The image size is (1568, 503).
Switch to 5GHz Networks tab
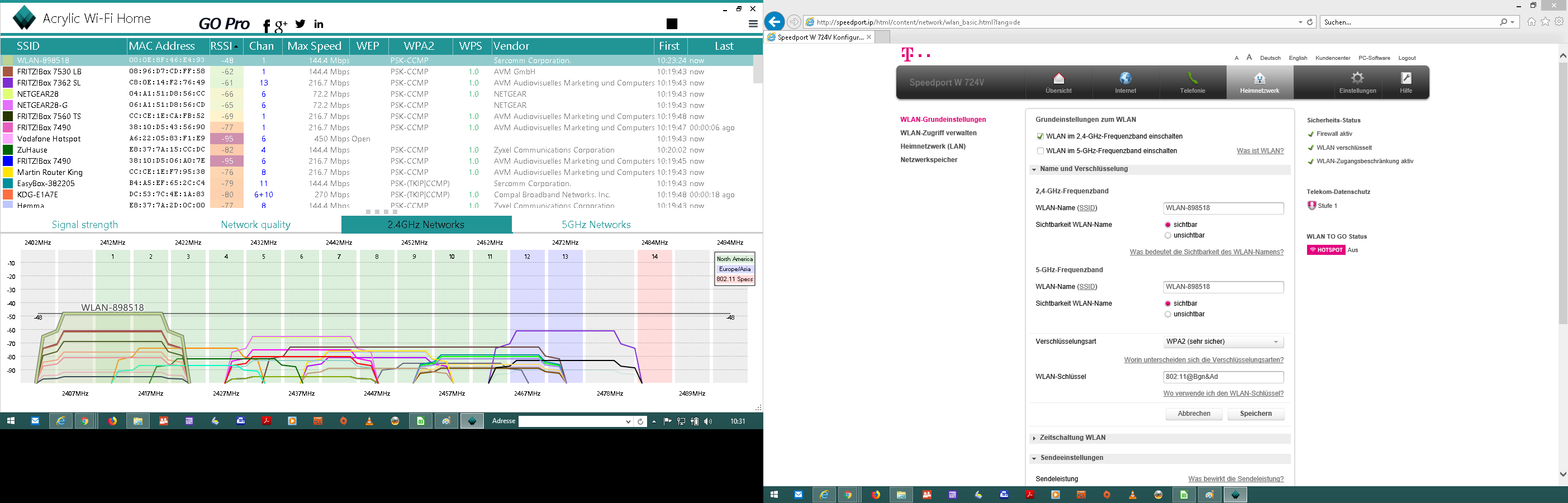click(x=596, y=225)
